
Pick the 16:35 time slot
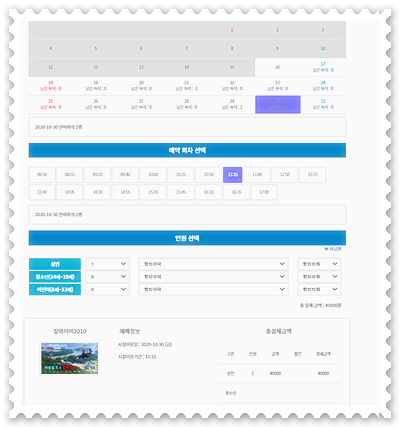point(236,192)
